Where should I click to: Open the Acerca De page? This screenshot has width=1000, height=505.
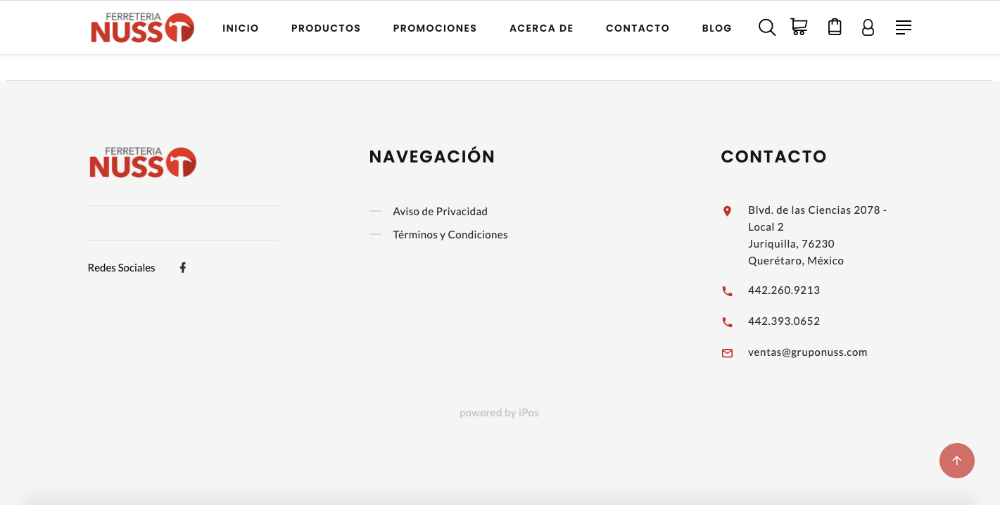point(541,28)
